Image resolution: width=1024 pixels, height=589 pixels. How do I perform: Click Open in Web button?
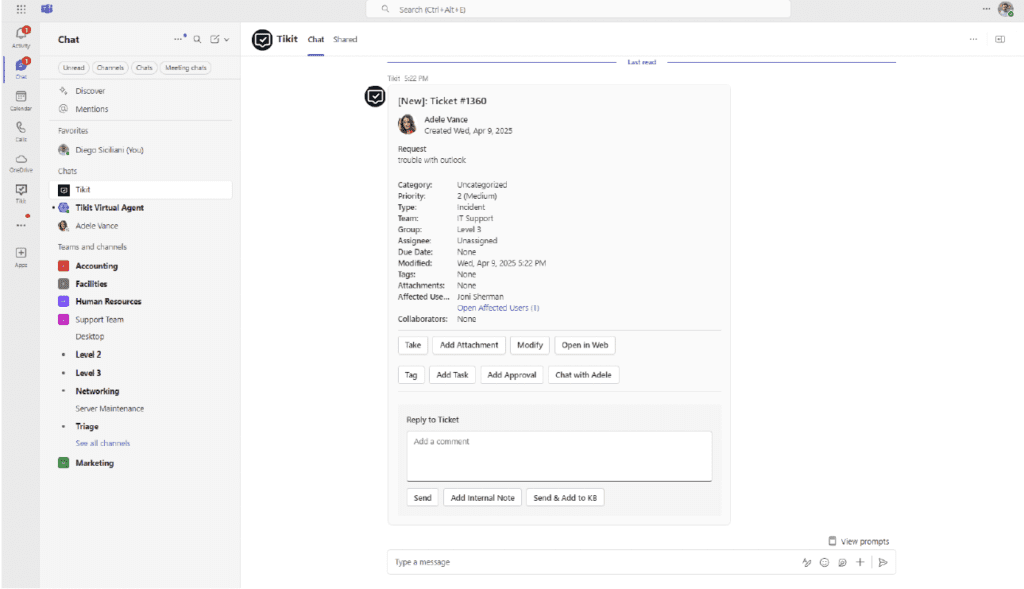pos(584,345)
